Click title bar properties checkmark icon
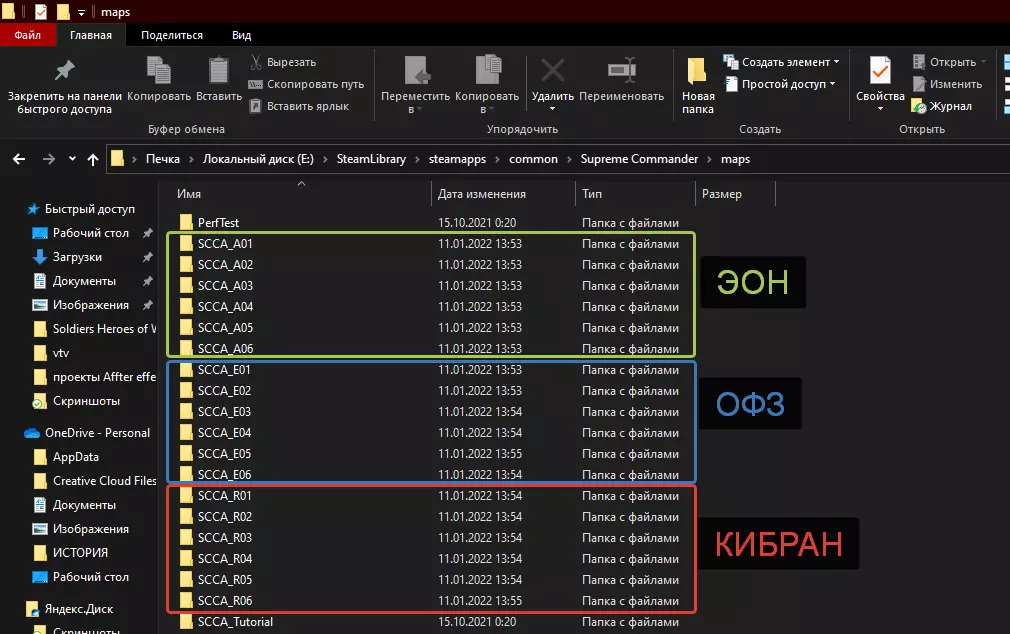This screenshot has height=634, width=1010. coord(41,12)
